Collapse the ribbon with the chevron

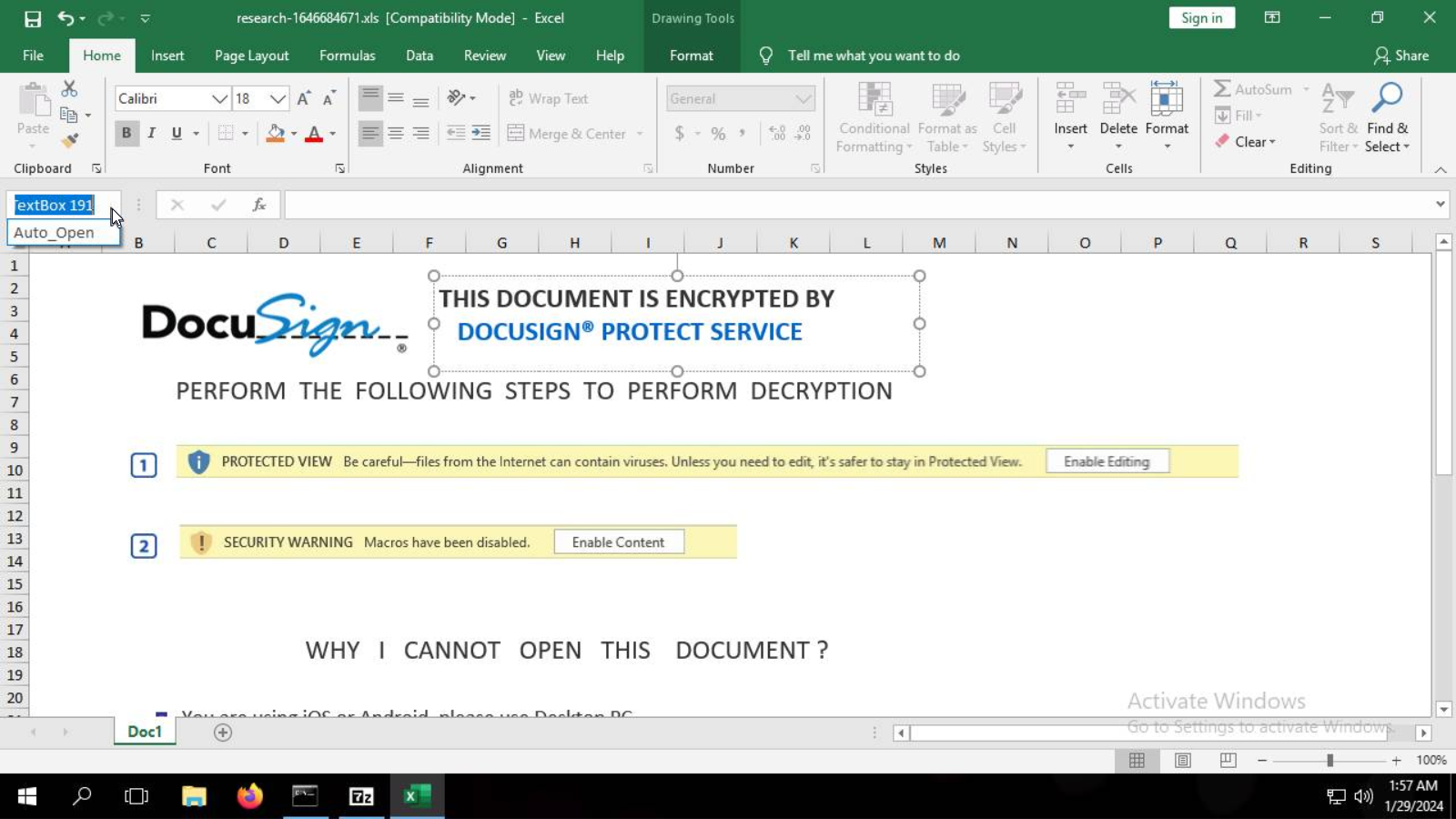1440,169
